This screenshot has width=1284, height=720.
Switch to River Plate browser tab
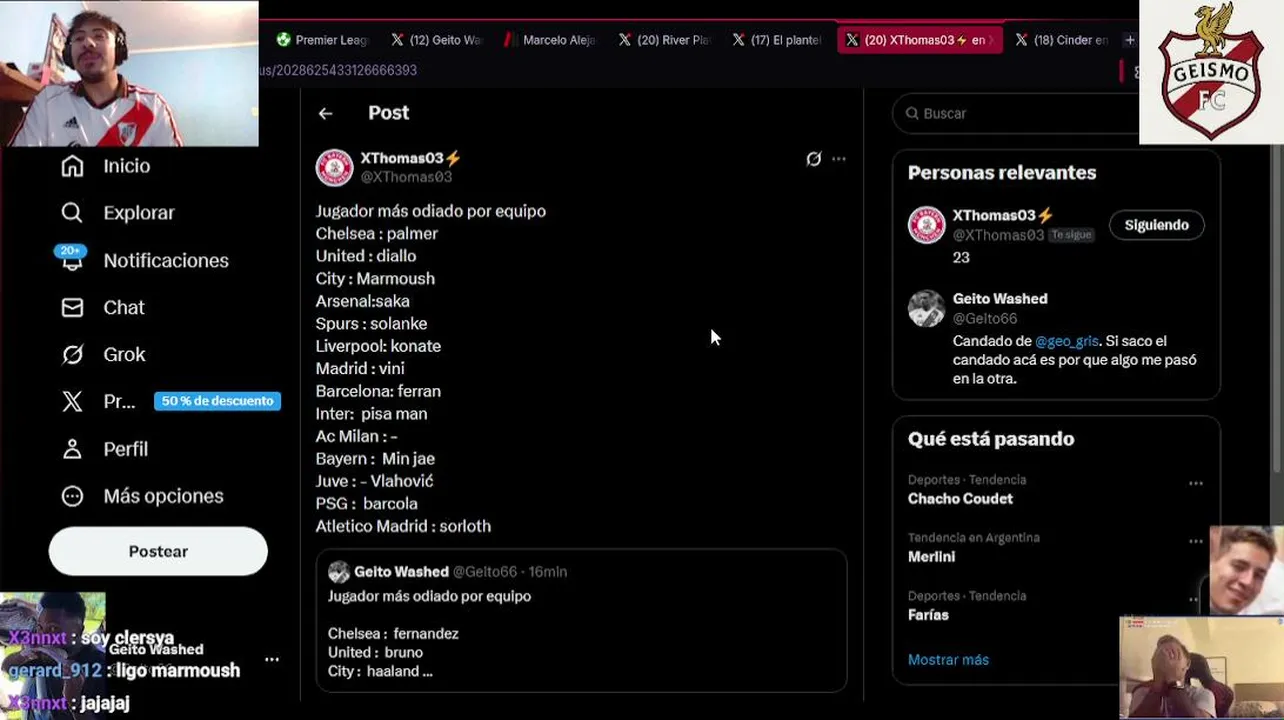click(664, 40)
